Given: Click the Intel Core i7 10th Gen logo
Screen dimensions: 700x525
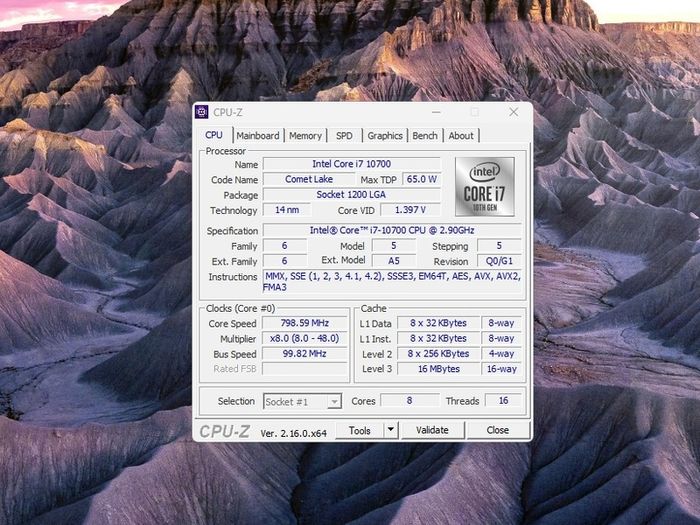Looking at the screenshot, I should click(x=484, y=187).
